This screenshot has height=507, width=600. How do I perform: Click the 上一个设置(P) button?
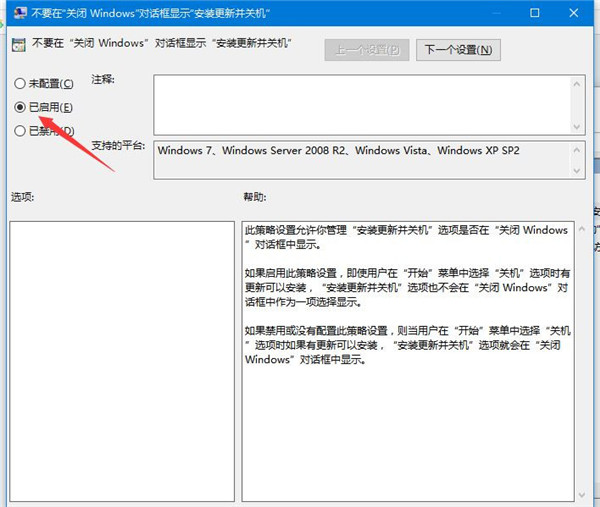pos(367,49)
